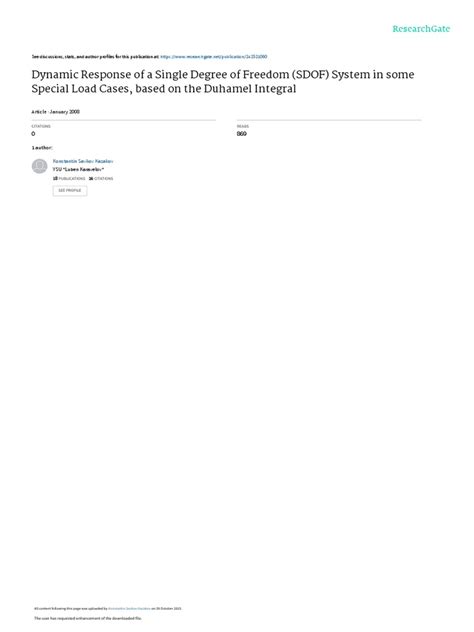This screenshot has height=632, width=474.
Task: Click the CITATIONS heading label
Action: pyautogui.click(x=41, y=126)
